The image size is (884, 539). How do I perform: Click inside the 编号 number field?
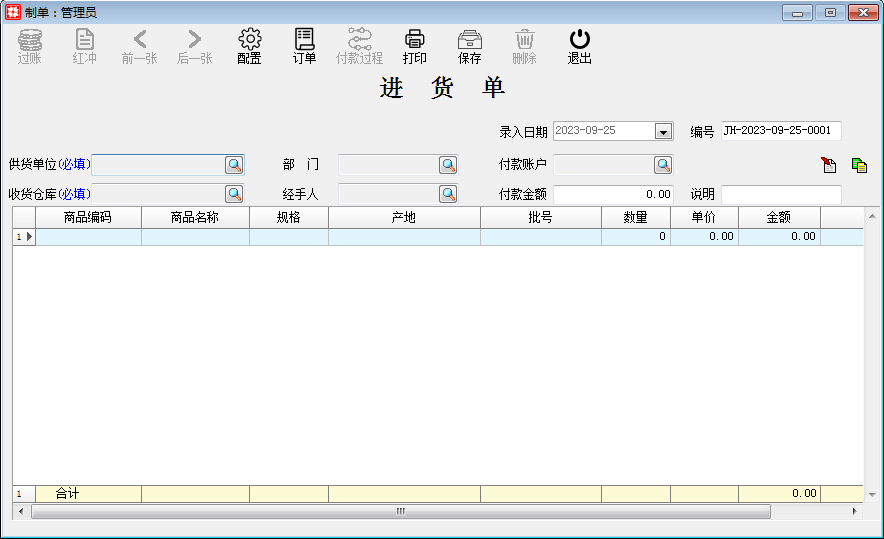(781, 131)
